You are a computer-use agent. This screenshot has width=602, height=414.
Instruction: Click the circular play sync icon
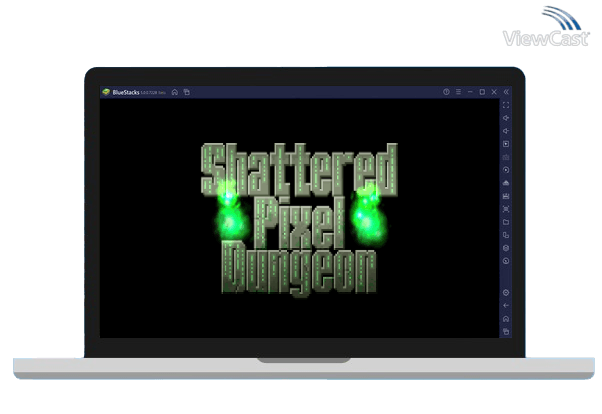[x=506, y=170]
